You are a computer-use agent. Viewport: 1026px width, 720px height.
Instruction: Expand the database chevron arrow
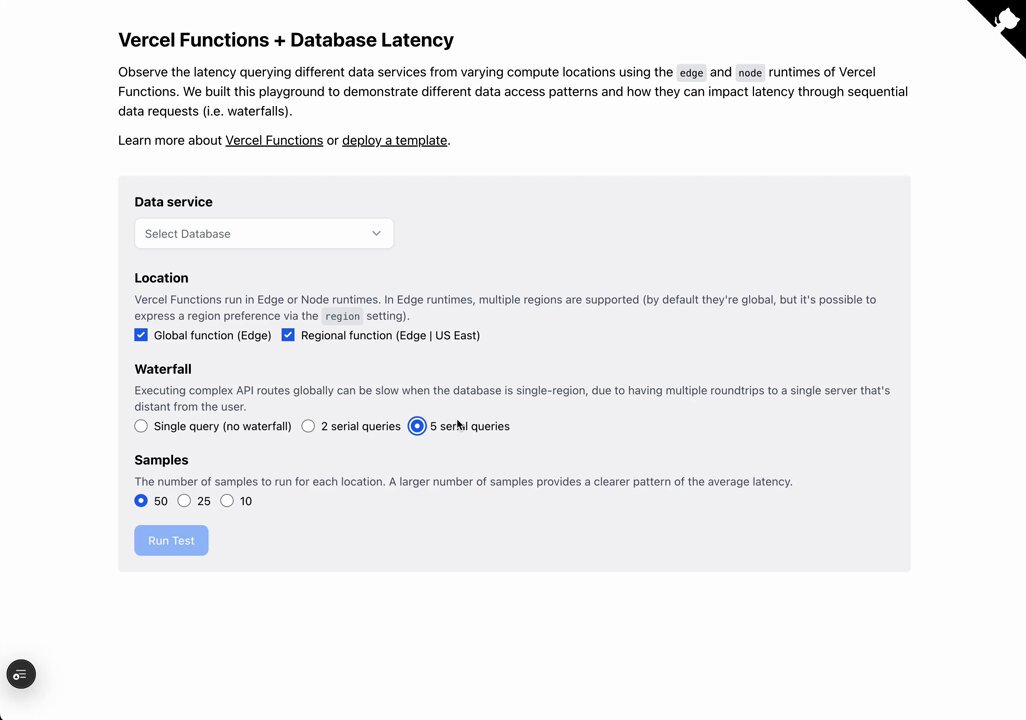tap(376, 234)
